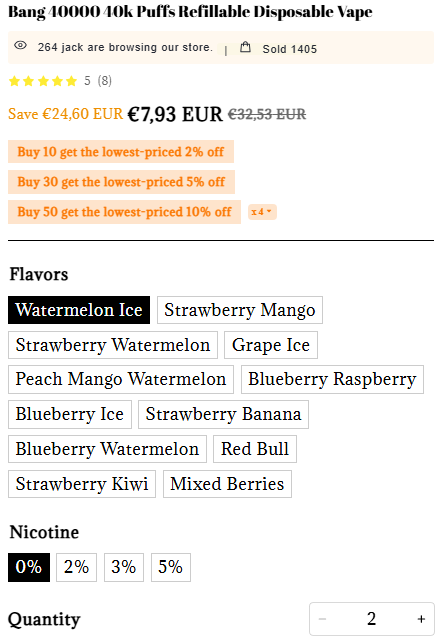Choose the Blueberry Raspberry flavor
442x640 pixels.
(x=332, y=380)
